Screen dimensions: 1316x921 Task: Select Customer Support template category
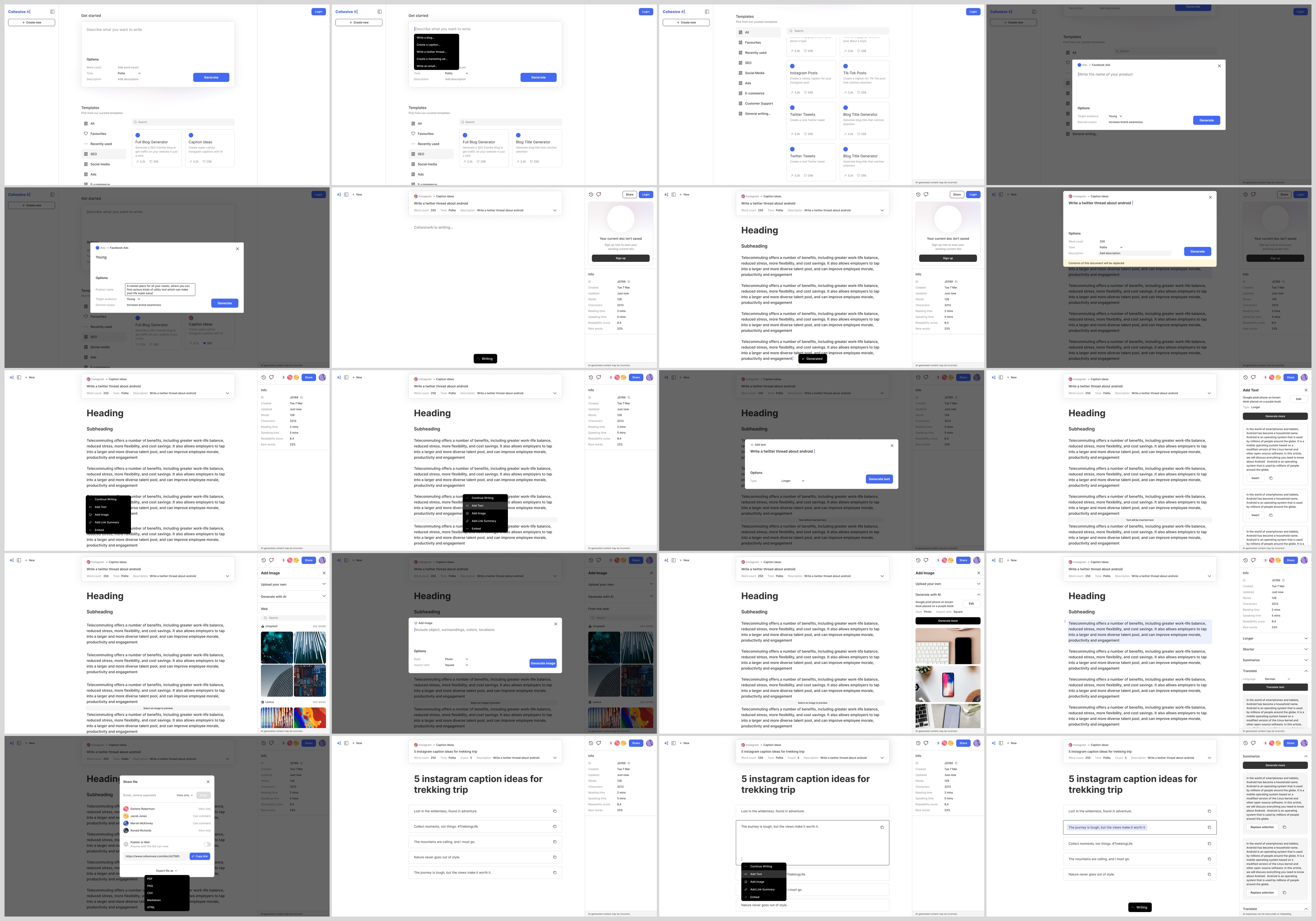[x=758, y=104]
